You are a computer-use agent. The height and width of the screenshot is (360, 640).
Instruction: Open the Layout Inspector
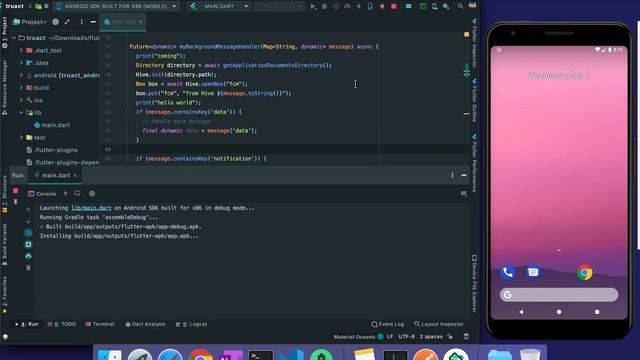pos(439,324)
